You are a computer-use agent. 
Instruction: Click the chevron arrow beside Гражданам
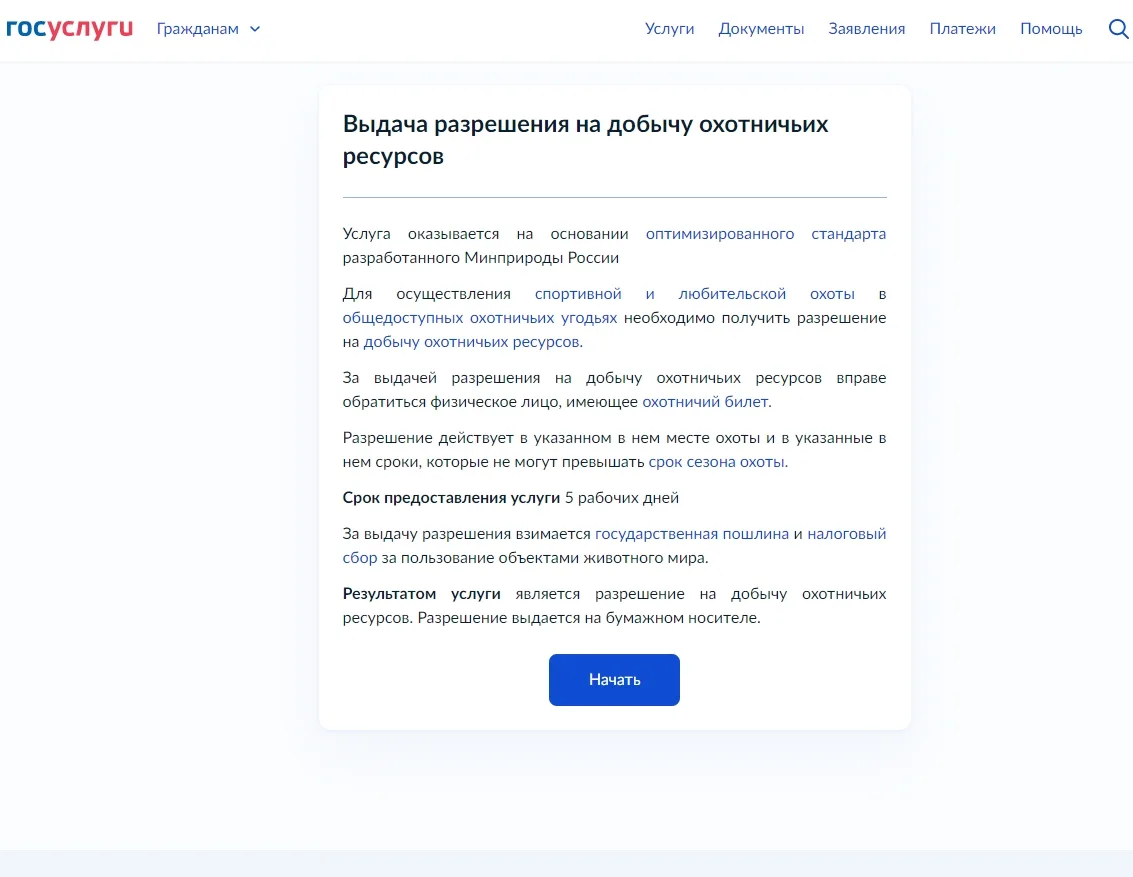tap(255, 29)
